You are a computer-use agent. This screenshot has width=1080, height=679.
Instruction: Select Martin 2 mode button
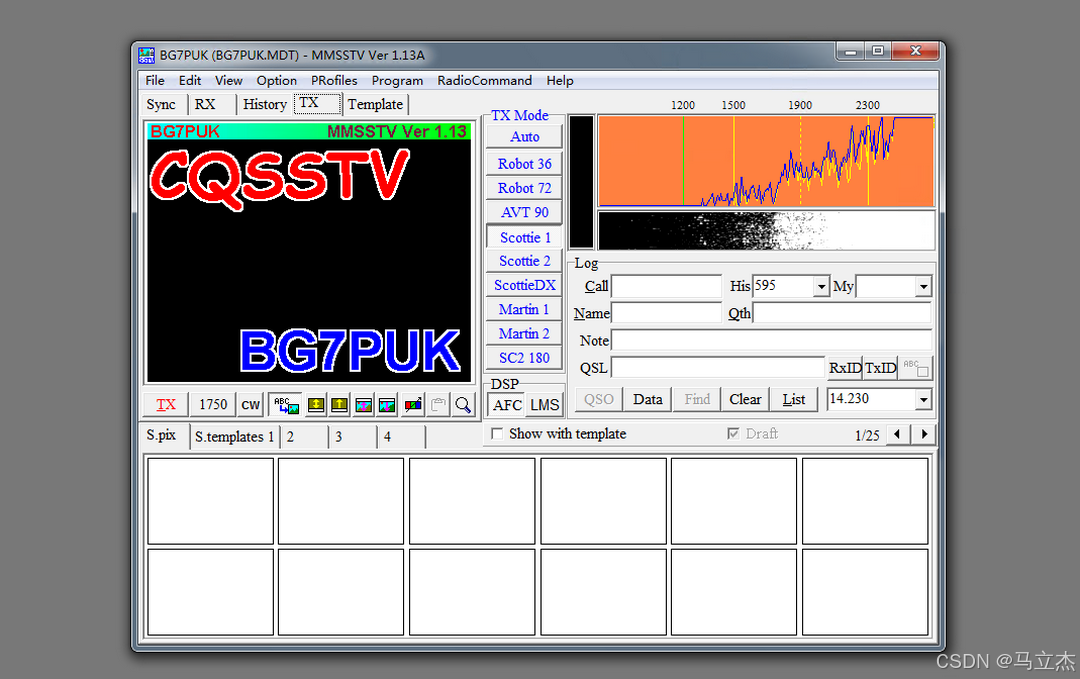[525, 333]
